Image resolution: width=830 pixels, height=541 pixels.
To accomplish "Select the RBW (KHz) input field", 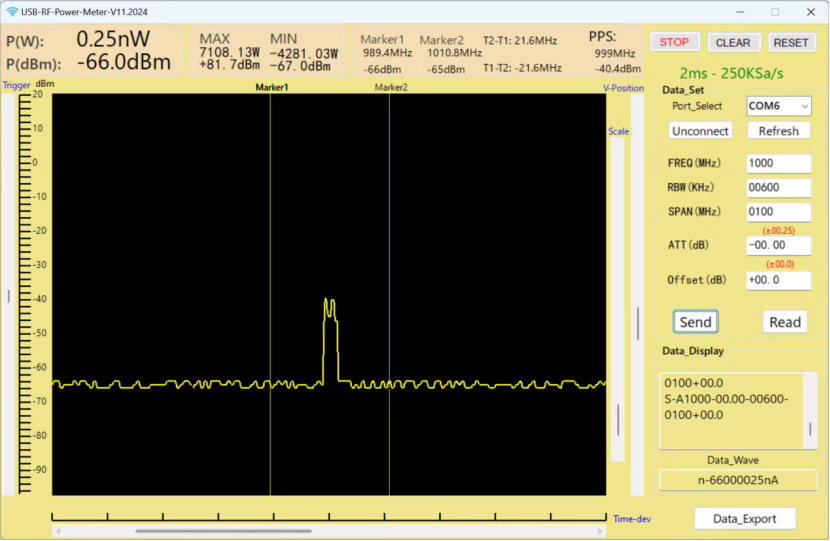I will [x=778, y=188].
